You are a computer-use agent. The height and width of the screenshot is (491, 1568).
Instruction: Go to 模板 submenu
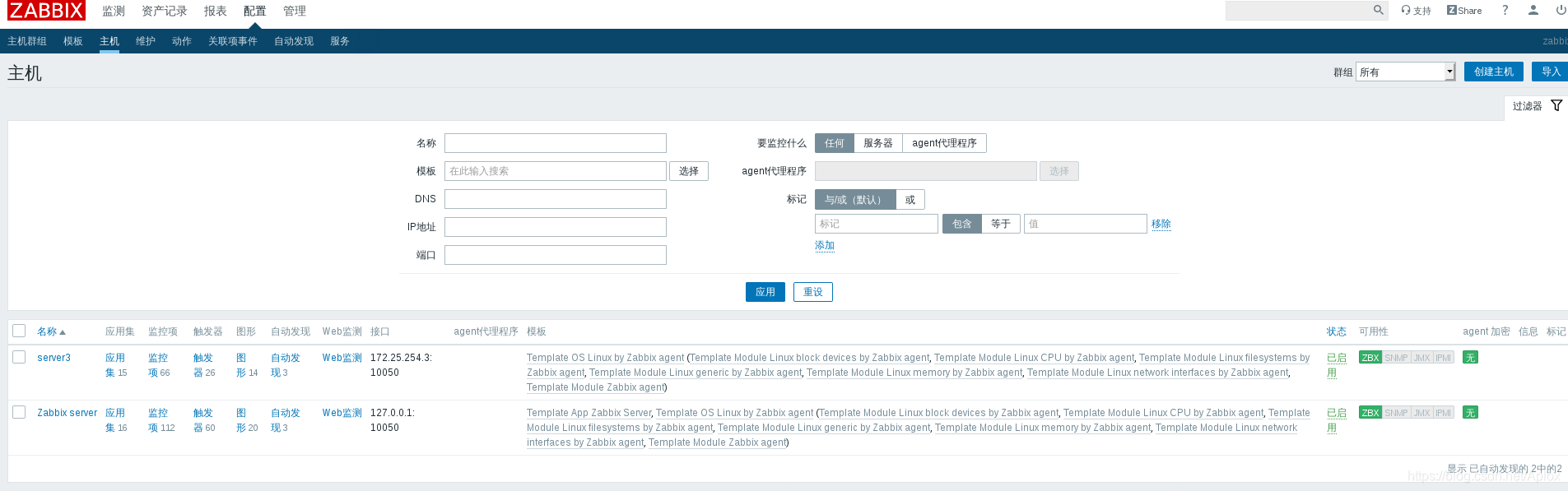(x=73, y=41)
